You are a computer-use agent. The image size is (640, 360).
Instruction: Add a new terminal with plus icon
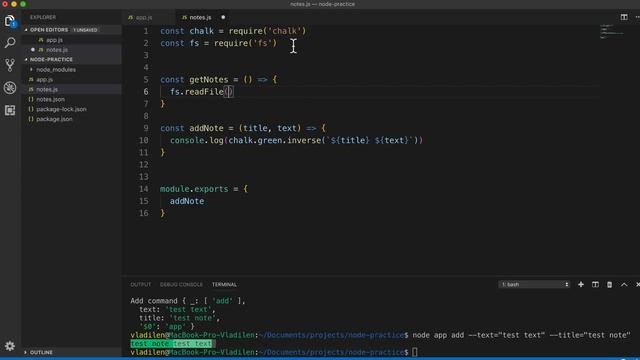click(580, 284)
